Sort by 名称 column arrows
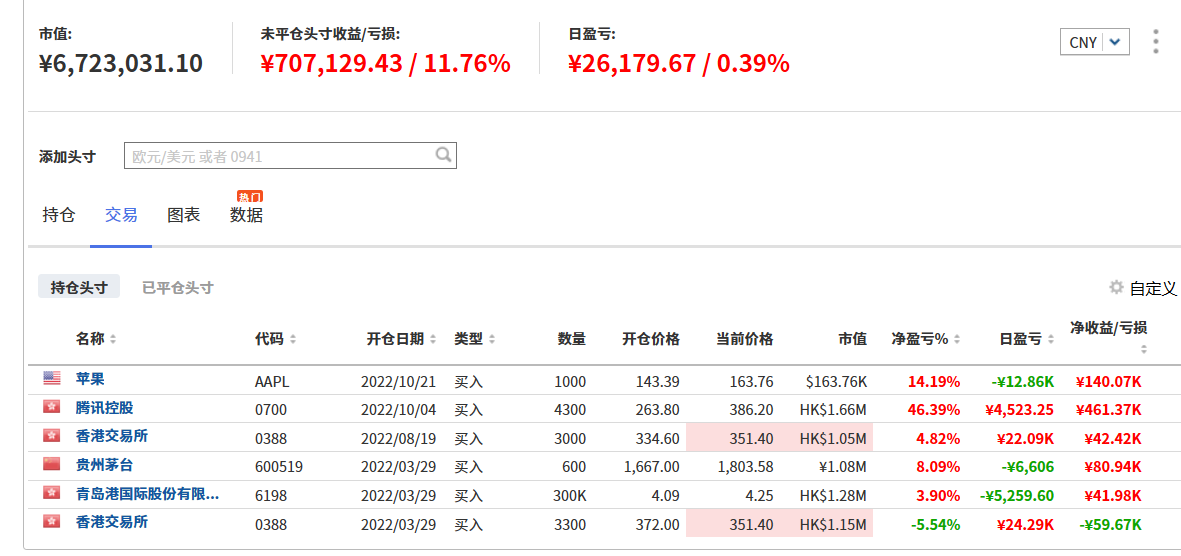Screen dimensions: 1181x556 click(113, 340)
